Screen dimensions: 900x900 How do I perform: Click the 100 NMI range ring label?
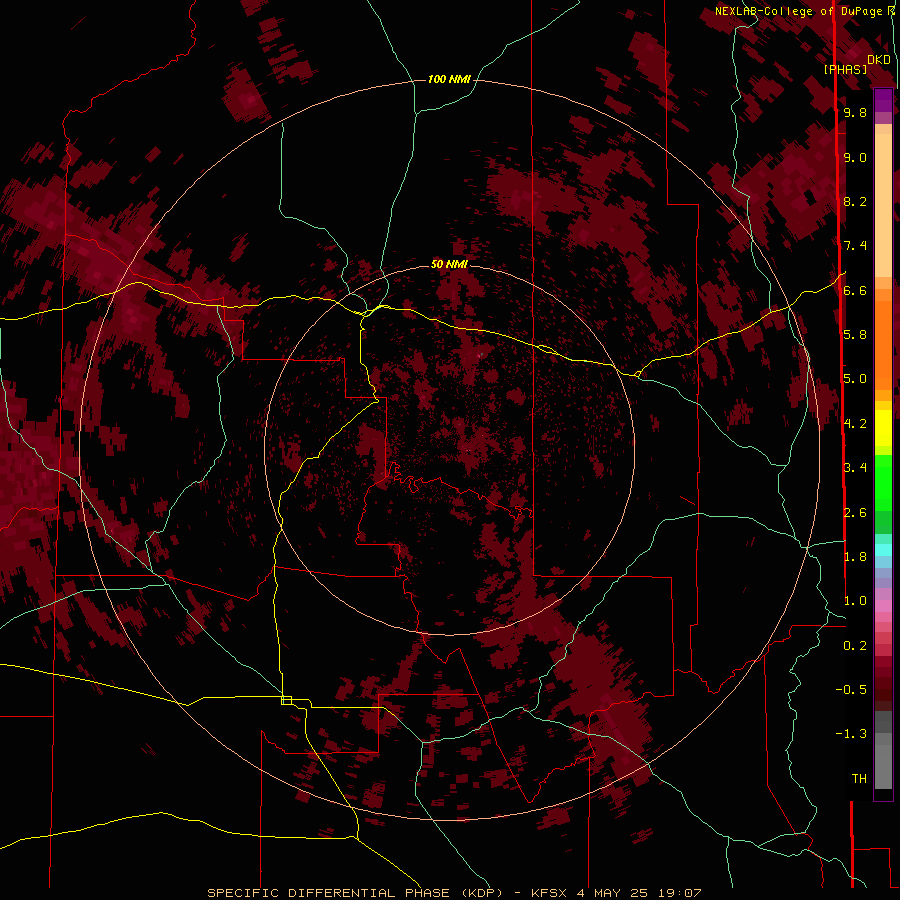tap(449, 79)
